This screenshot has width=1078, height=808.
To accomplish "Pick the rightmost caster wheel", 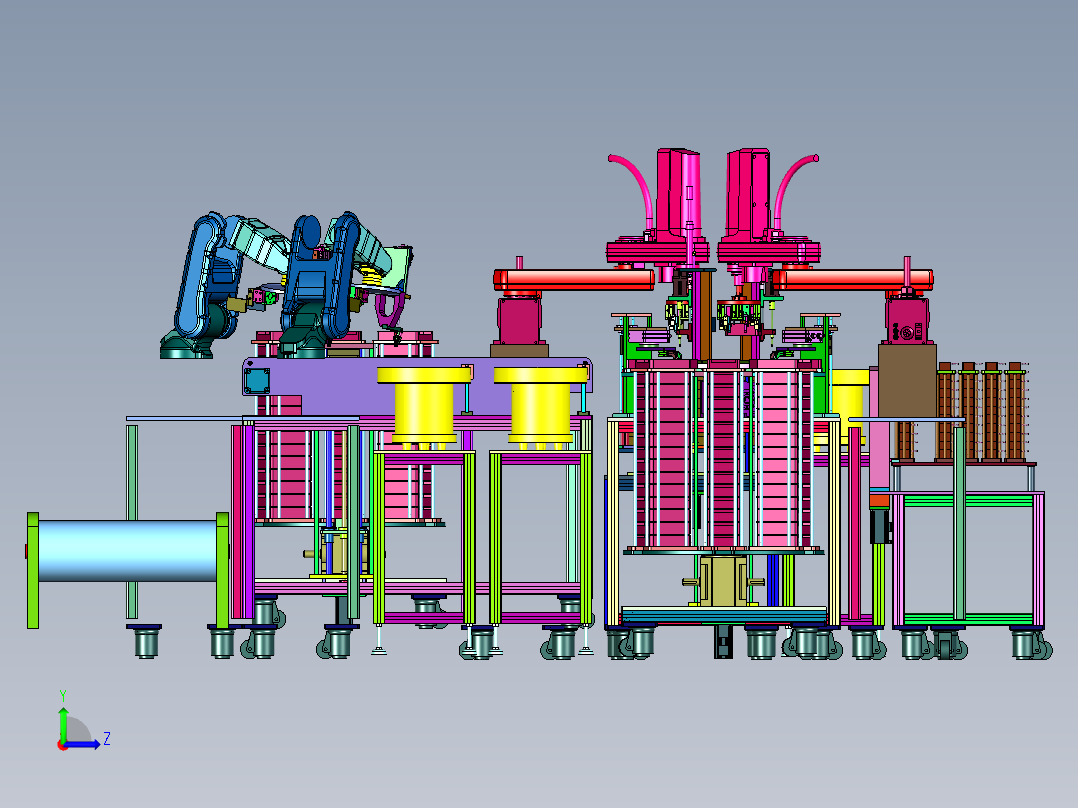I will pyautogui.click(x=1030, y=645).
